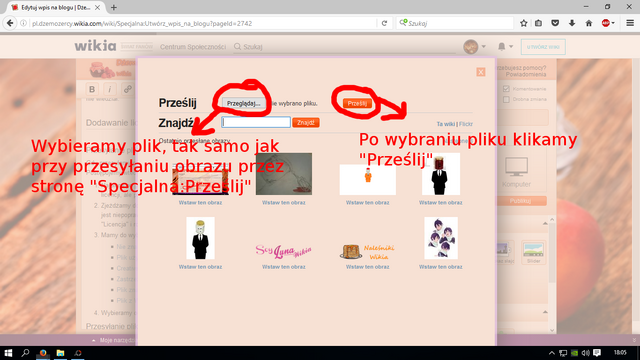Open the Wikia logo home link
Screen dimensions: 640x360
coord(95,46)
